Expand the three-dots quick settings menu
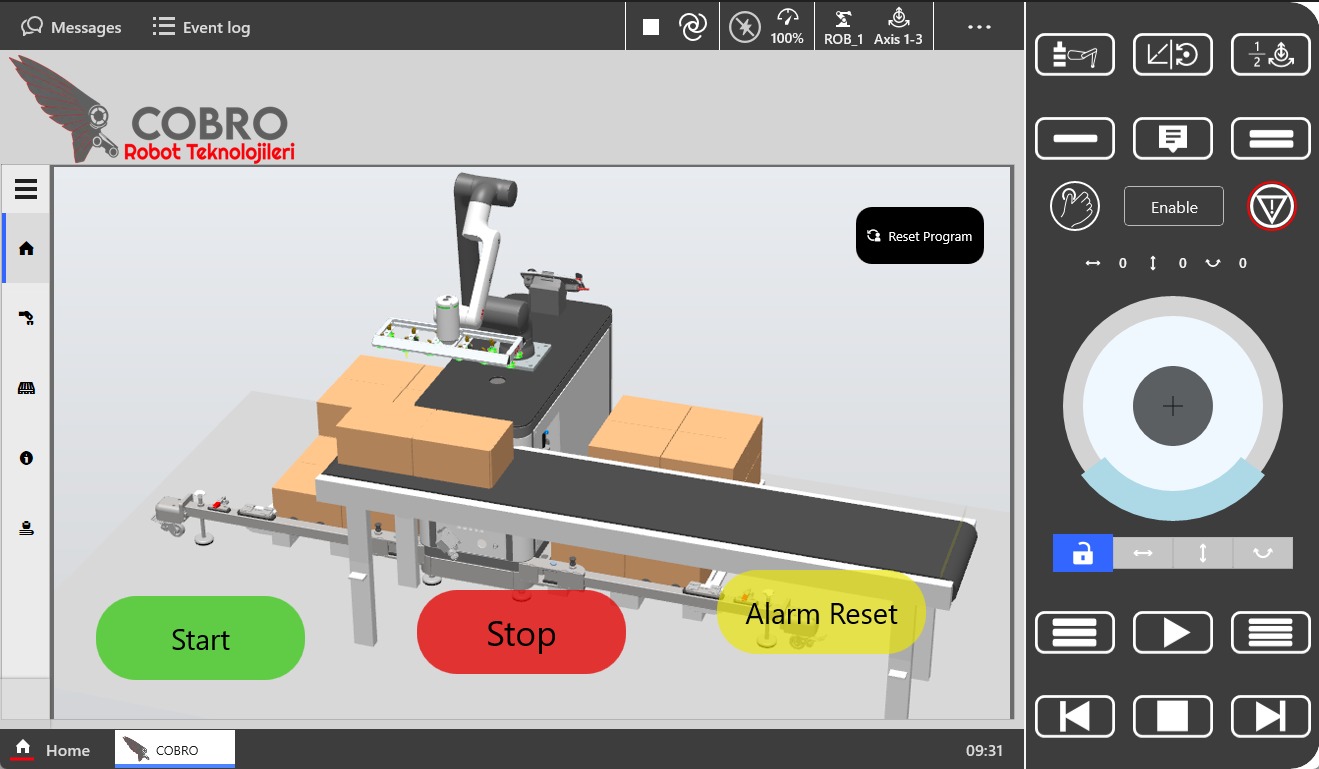1319x769 pixels. [979, 27]
